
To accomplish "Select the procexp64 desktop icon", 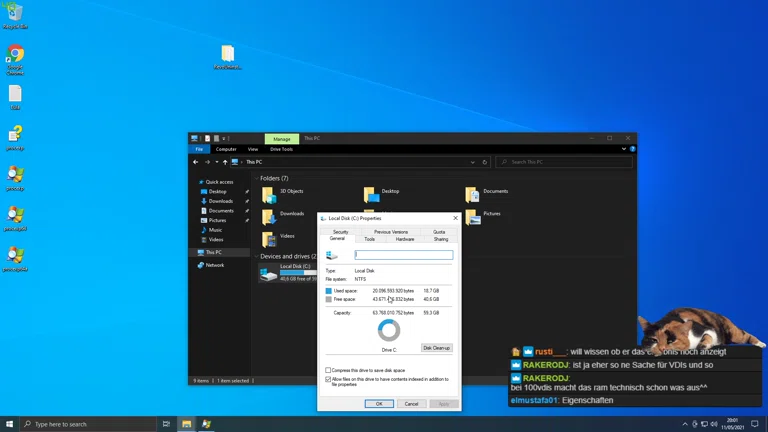I will pos(15,219).
